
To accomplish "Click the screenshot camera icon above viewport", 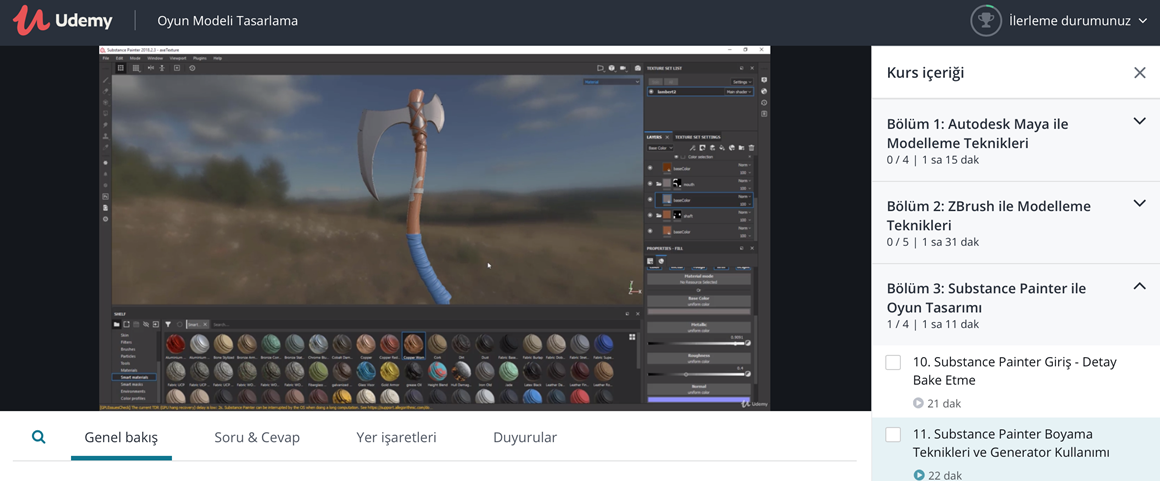I will tap(638, 68).
